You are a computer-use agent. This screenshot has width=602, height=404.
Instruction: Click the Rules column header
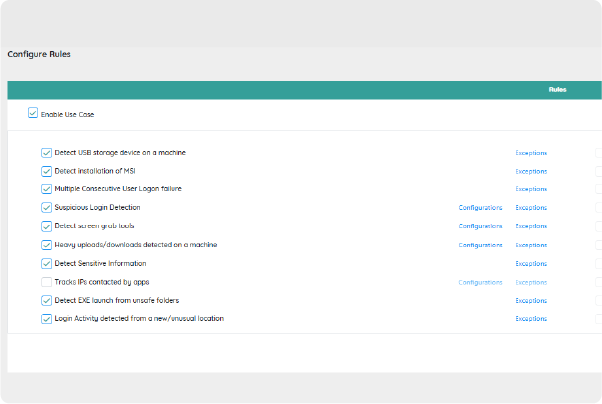click(557, 90)
